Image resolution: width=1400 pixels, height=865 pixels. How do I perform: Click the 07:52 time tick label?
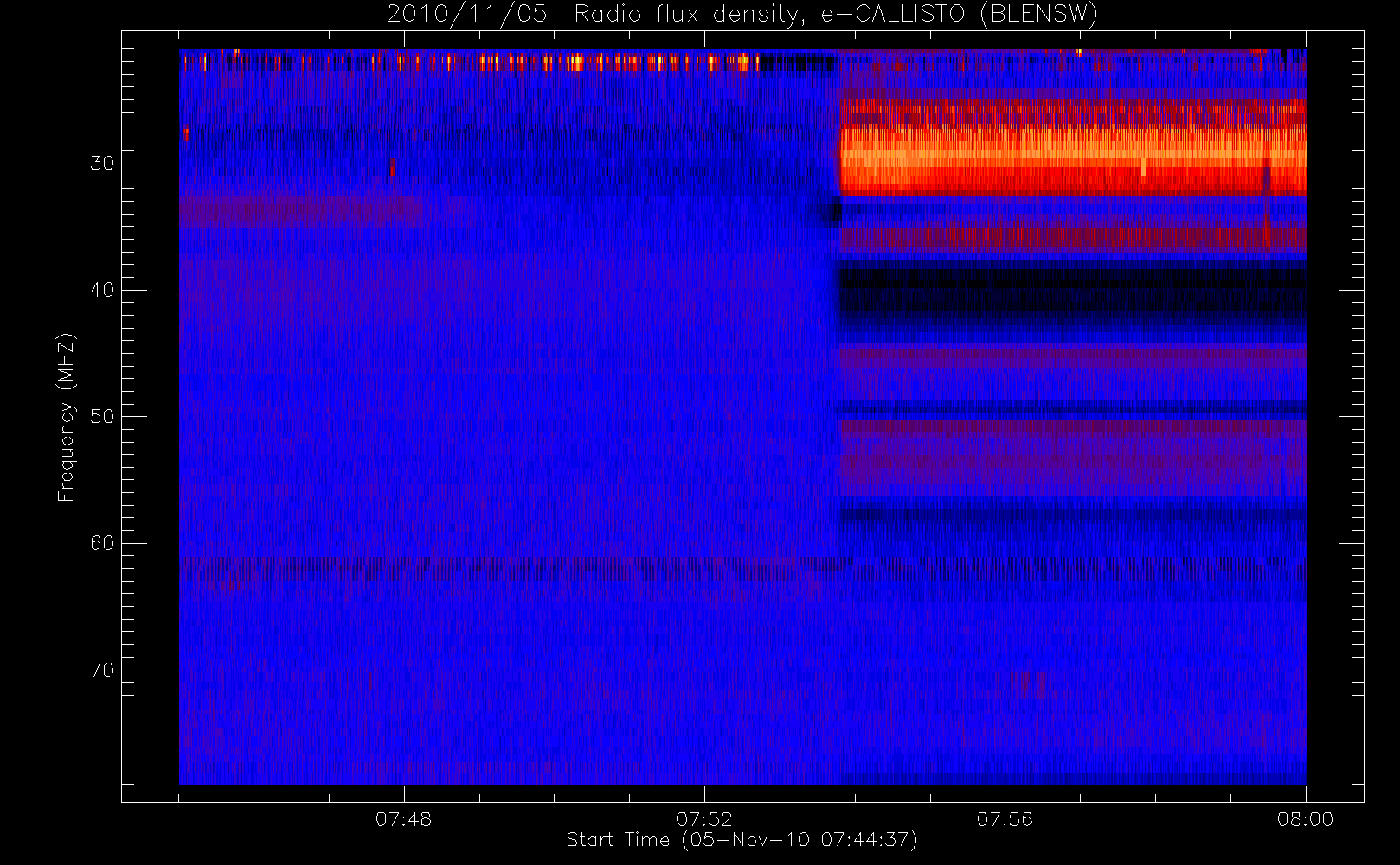[x=703, y=819]
